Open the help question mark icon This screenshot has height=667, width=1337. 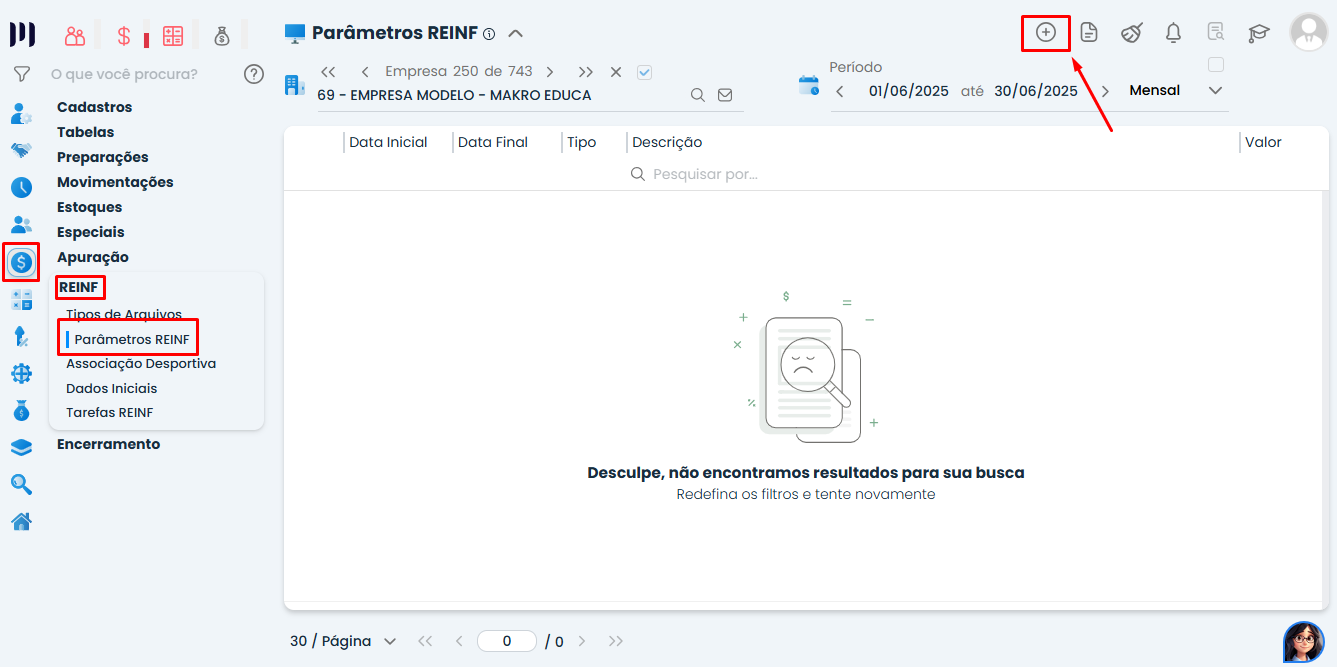[254, 74]
